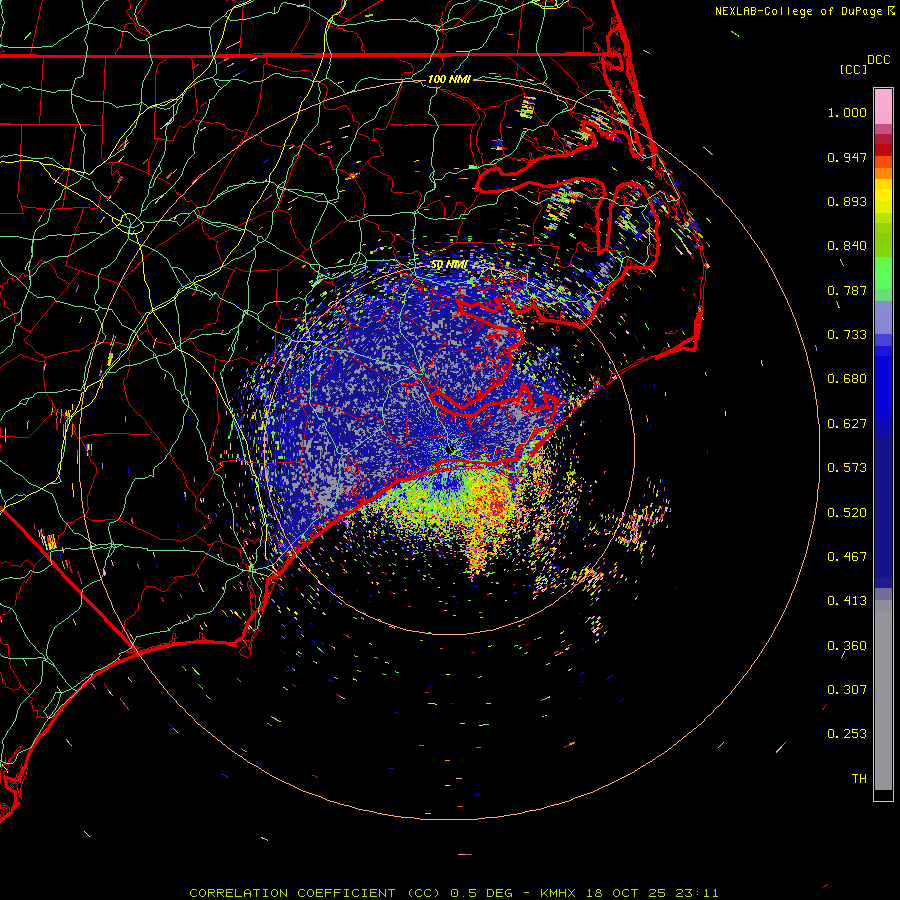Select the 0.947 scale value
900x900 pixels.
847,157
